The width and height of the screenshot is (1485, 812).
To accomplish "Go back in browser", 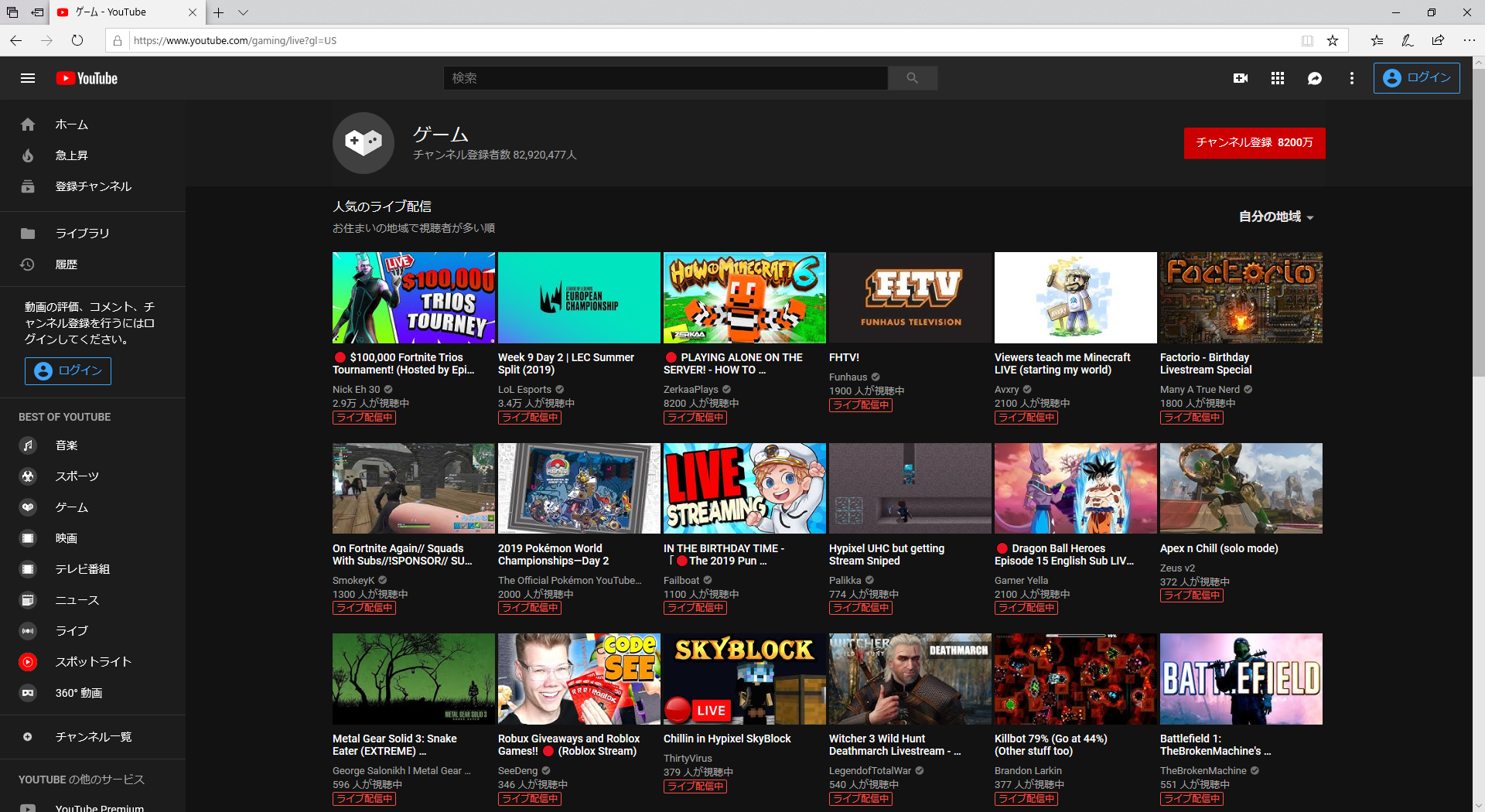I will [16, 40].
